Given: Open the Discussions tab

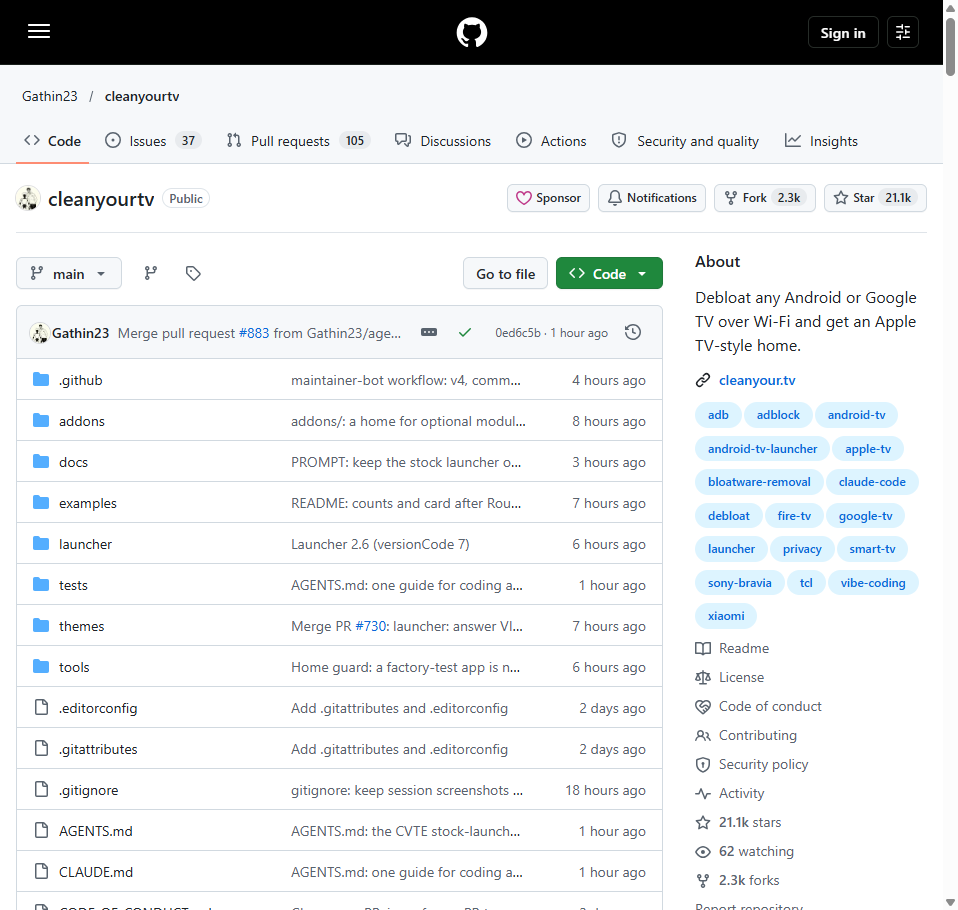Looking at the screenshot, I should [x=443, y=141].
